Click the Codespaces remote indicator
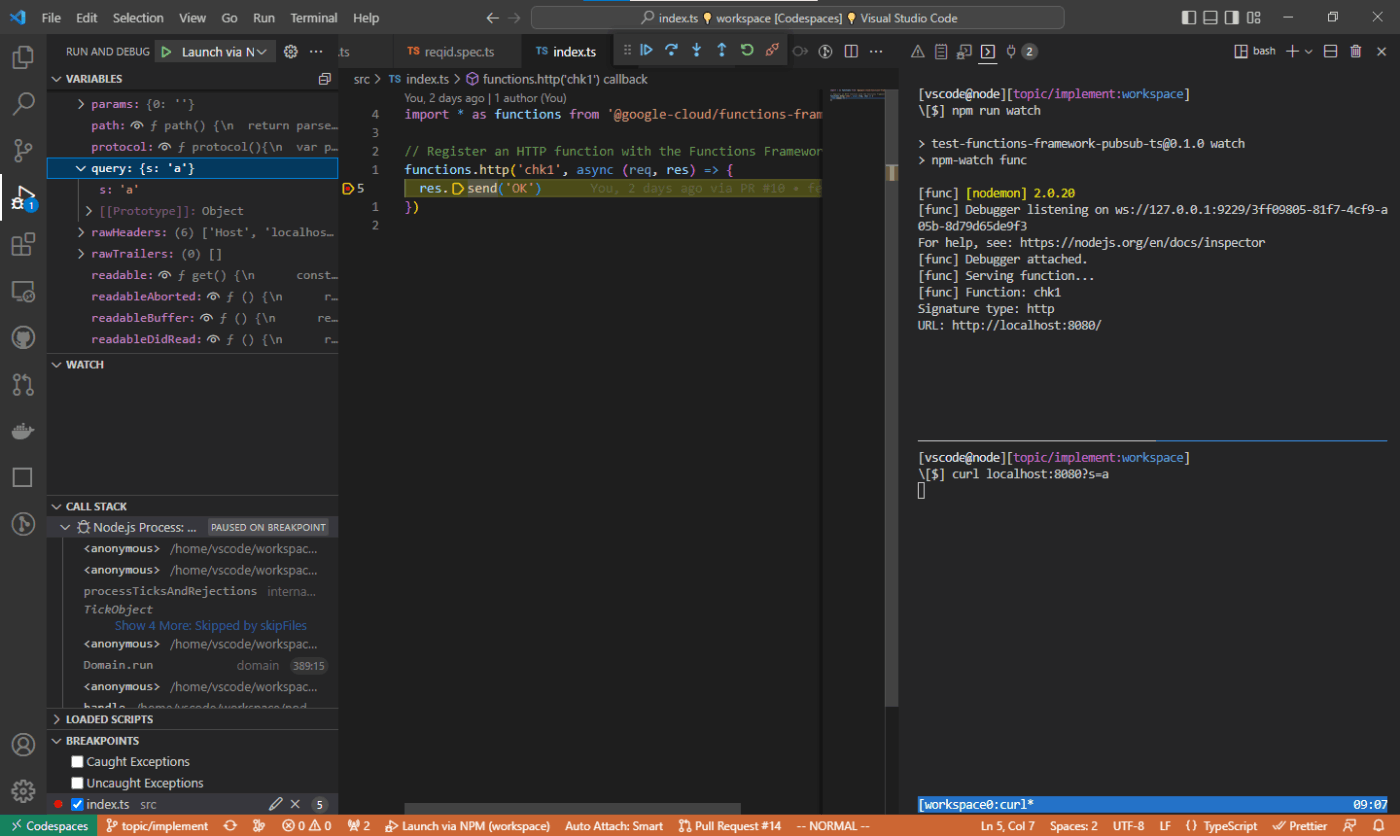 click(x=48, y=826)
